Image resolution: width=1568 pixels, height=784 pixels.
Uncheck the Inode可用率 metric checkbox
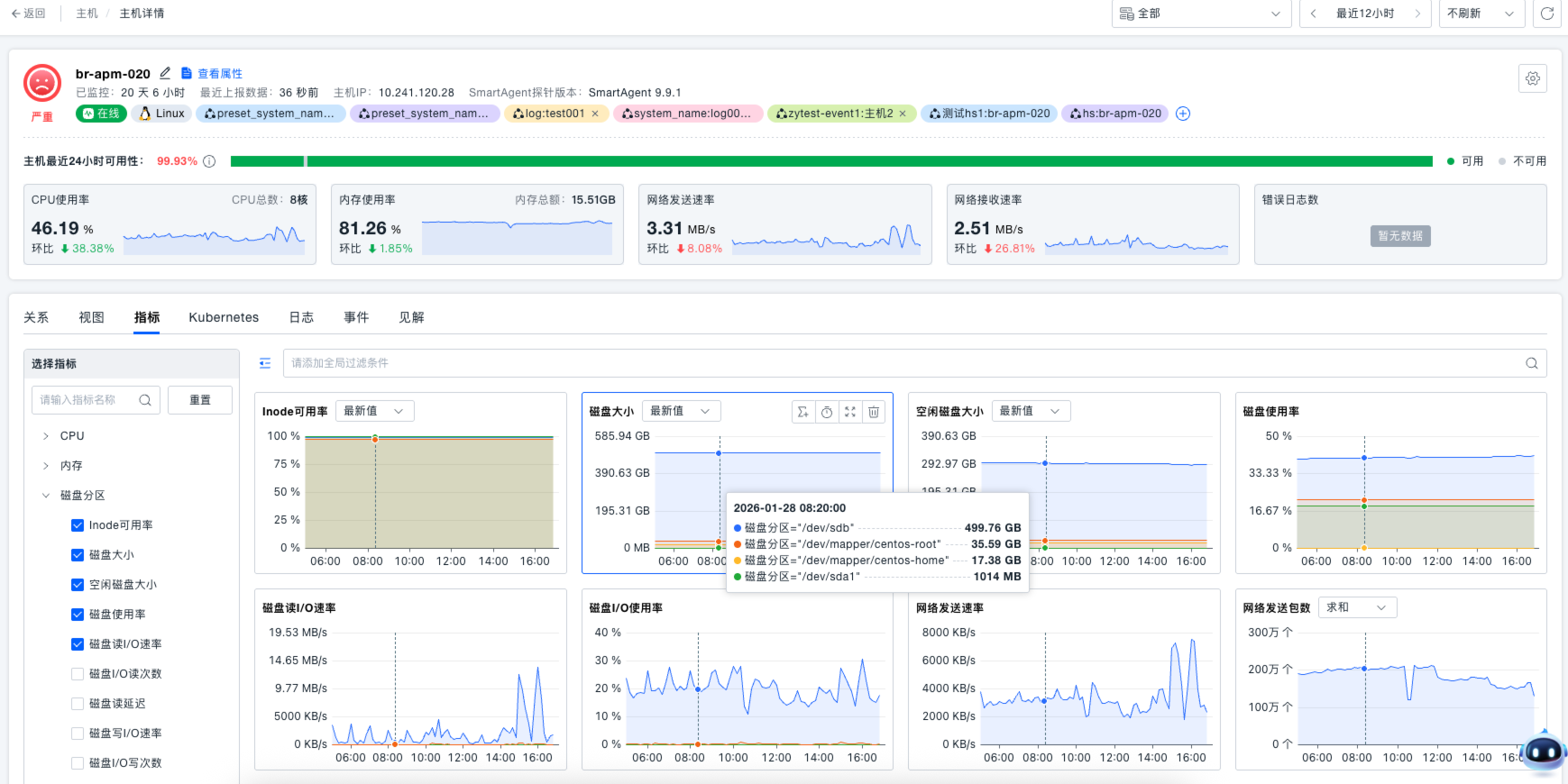(x=78, y=525)
